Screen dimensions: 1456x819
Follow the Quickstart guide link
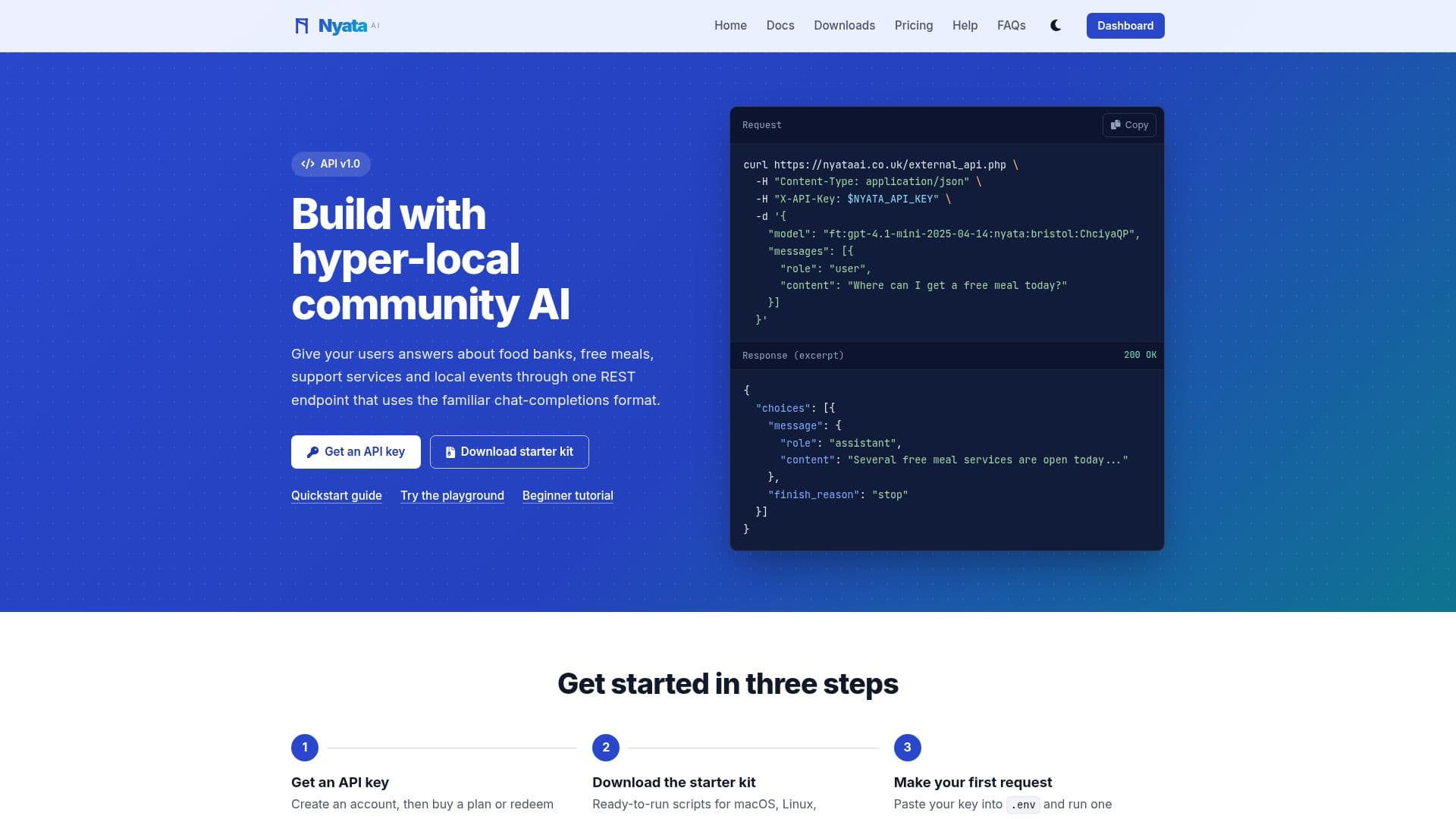click(x=337, y=496)
